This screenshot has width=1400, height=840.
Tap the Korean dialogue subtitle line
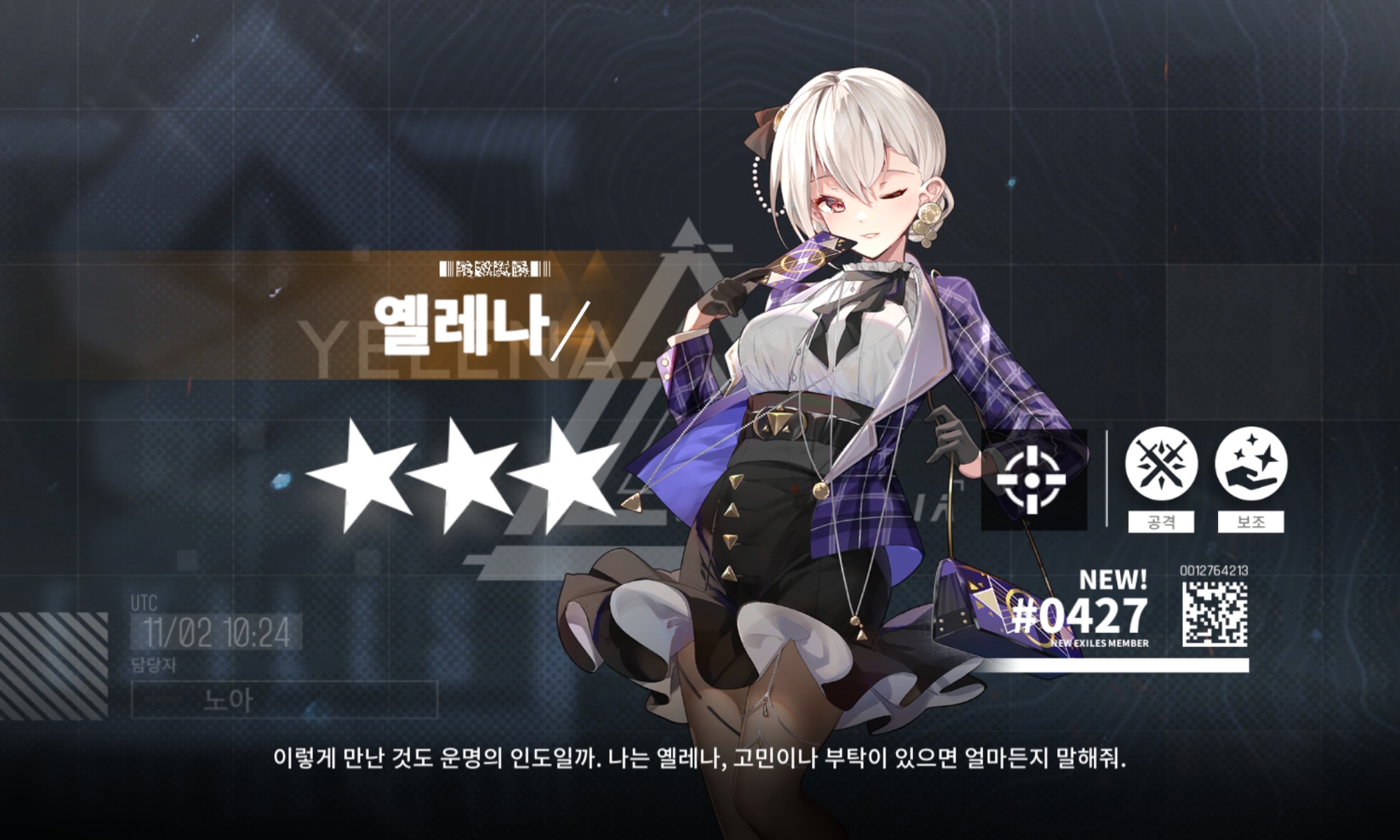click(x=700, y=758)
